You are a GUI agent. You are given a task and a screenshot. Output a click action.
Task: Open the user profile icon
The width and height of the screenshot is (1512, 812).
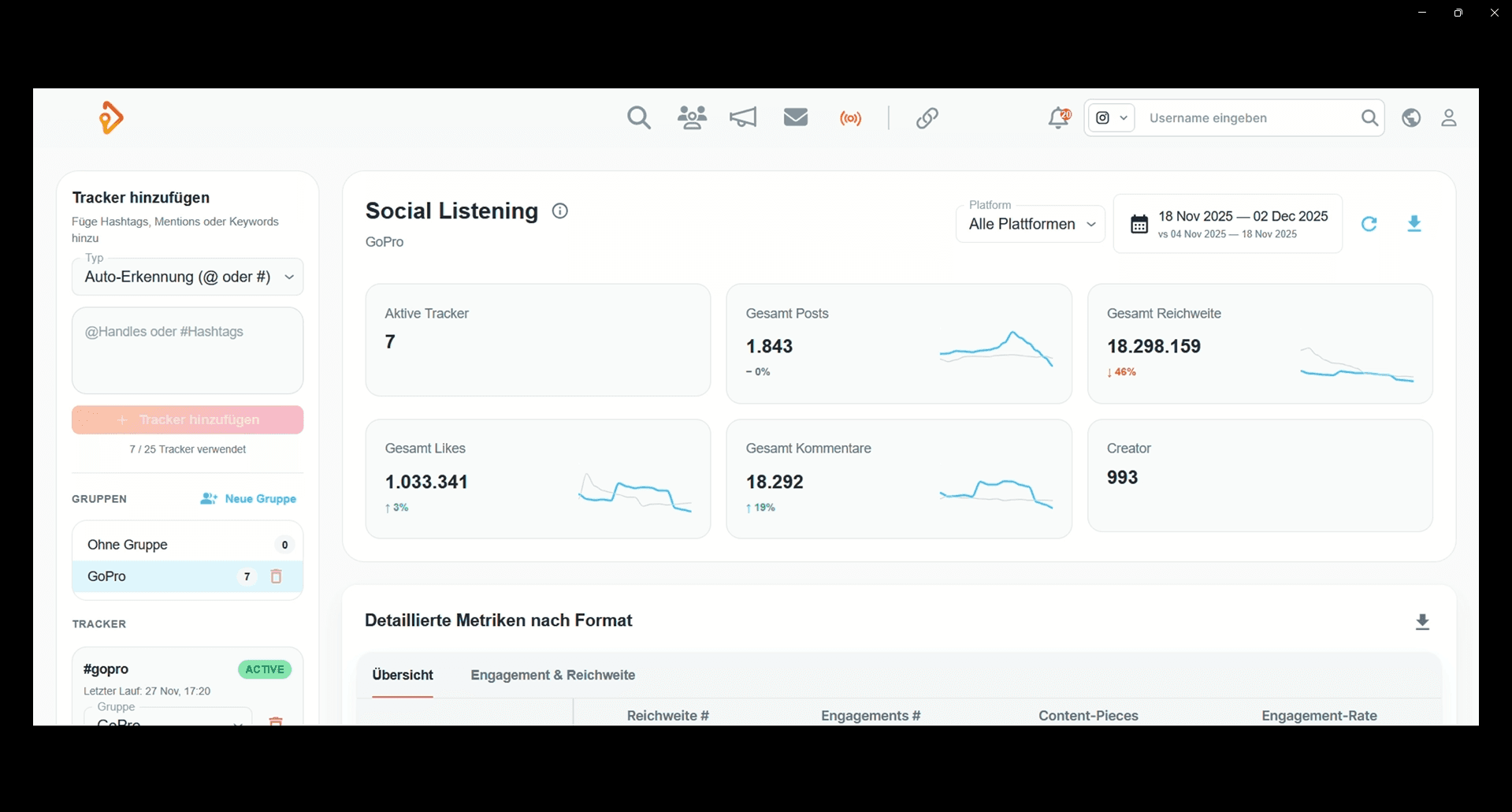1449,118
